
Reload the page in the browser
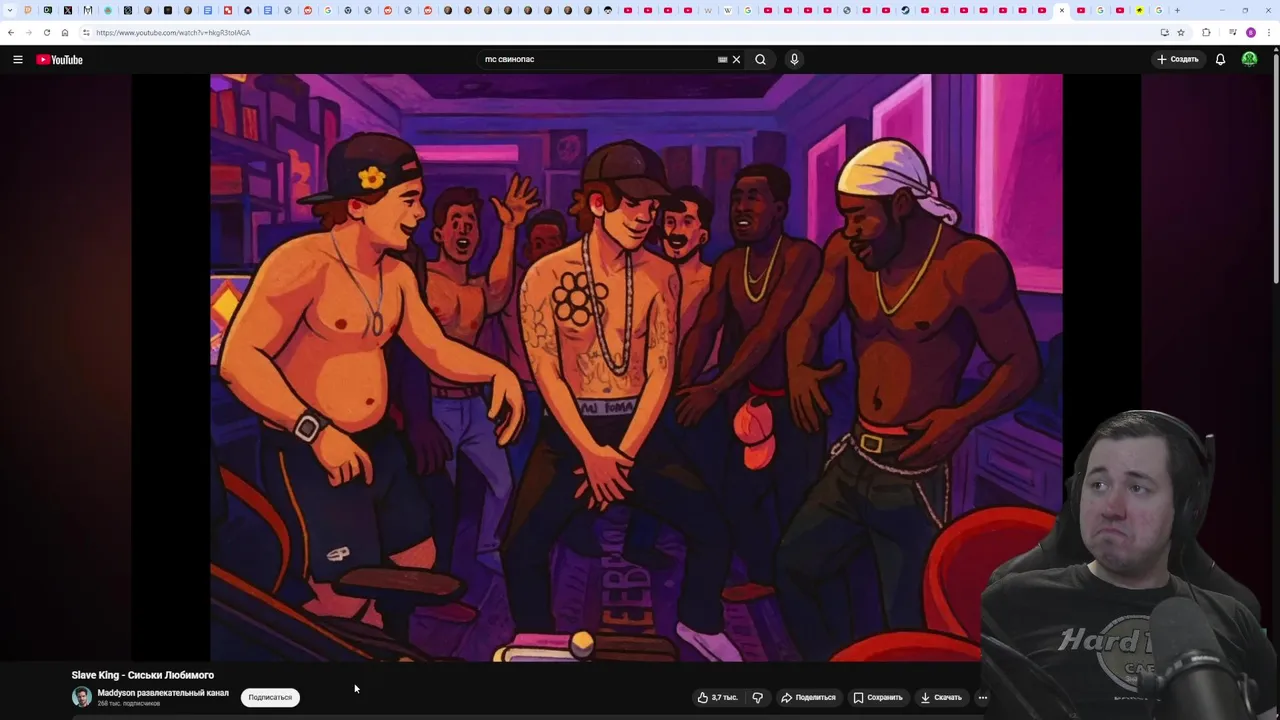46,32
